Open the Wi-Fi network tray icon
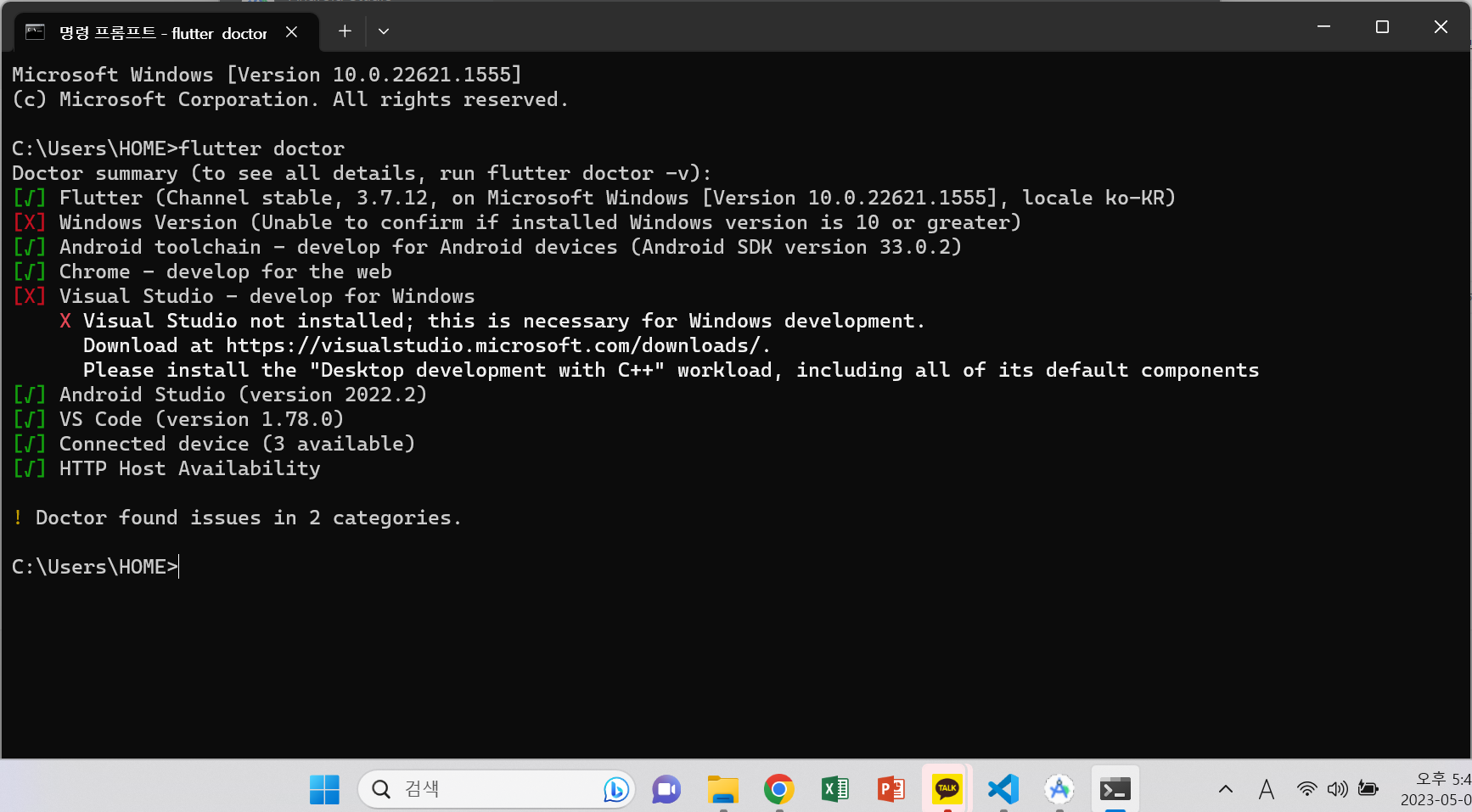This screenshot has height=812, width=1472. tap(1306, 789)
